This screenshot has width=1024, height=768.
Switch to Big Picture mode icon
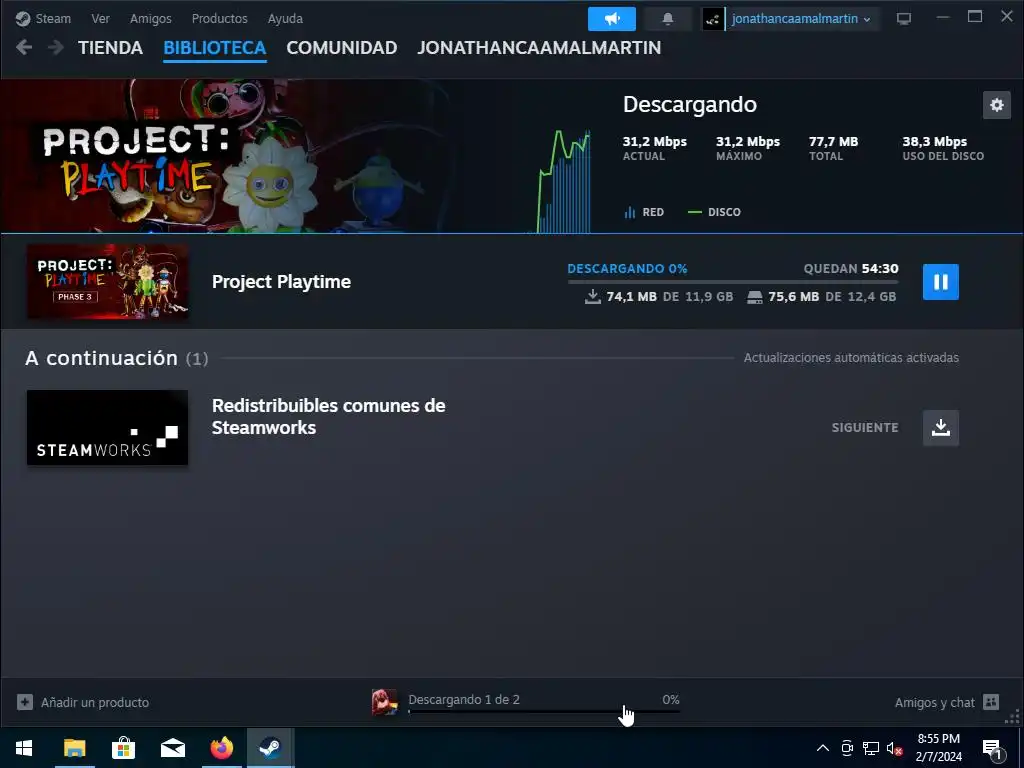point(904,18)
